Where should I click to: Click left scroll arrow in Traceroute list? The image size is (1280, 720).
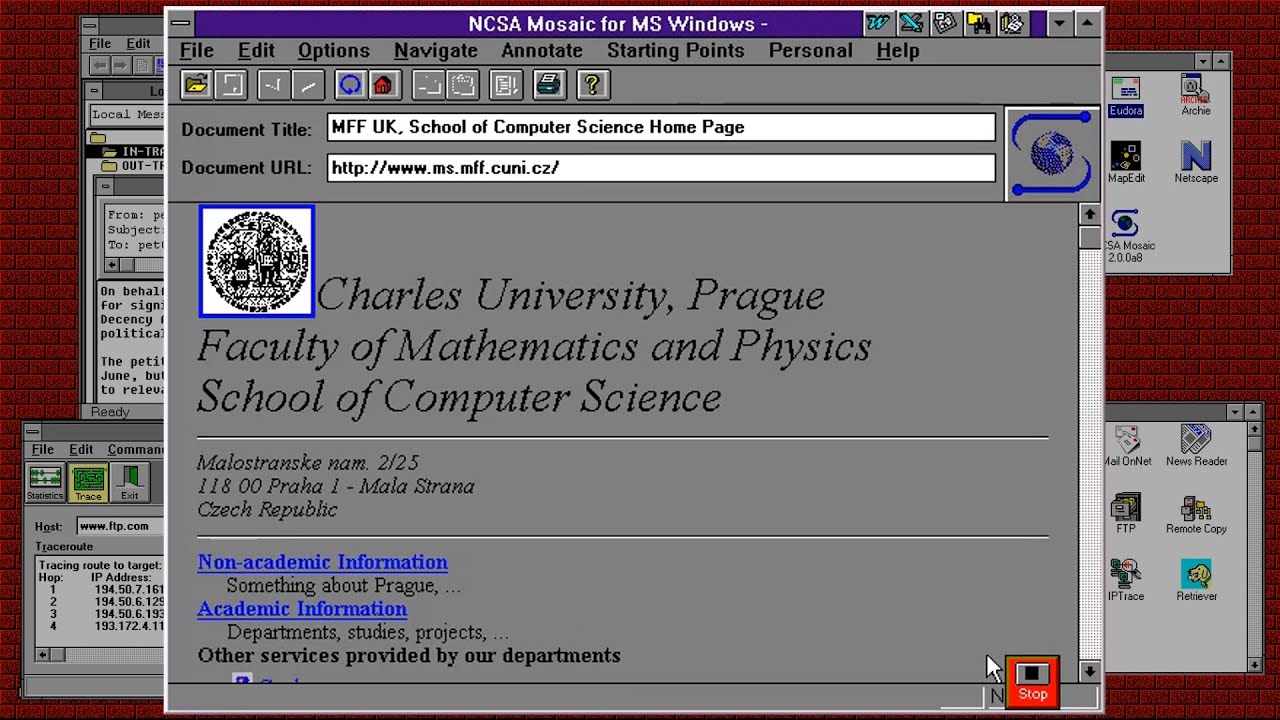42,654
